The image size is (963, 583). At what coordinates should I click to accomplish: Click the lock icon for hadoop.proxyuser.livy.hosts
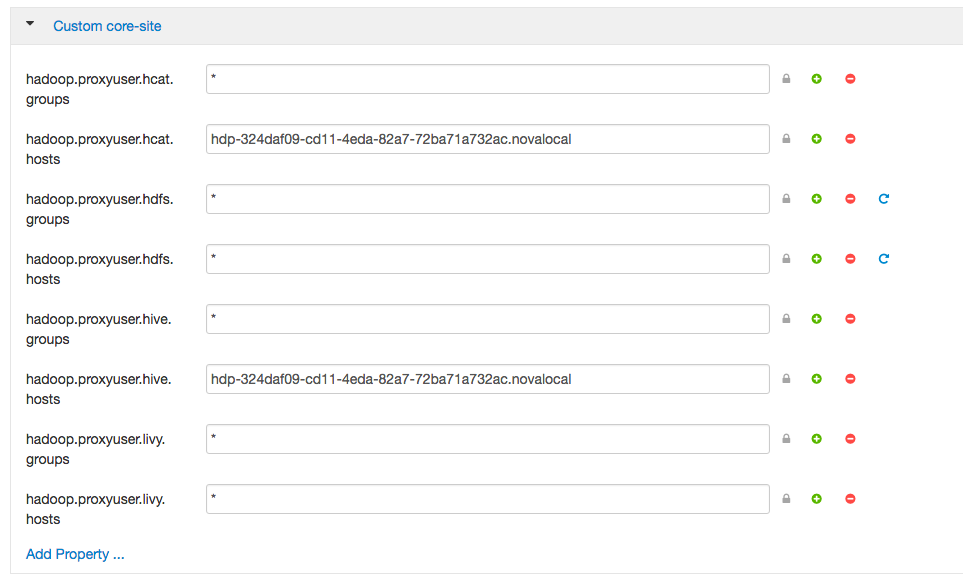[x=786, y=499]
